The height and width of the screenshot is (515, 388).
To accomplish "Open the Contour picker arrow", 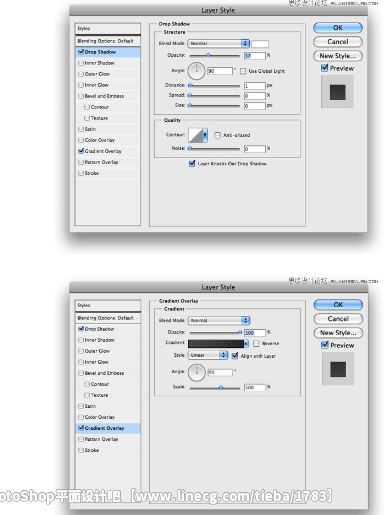I will click(205, 135).
